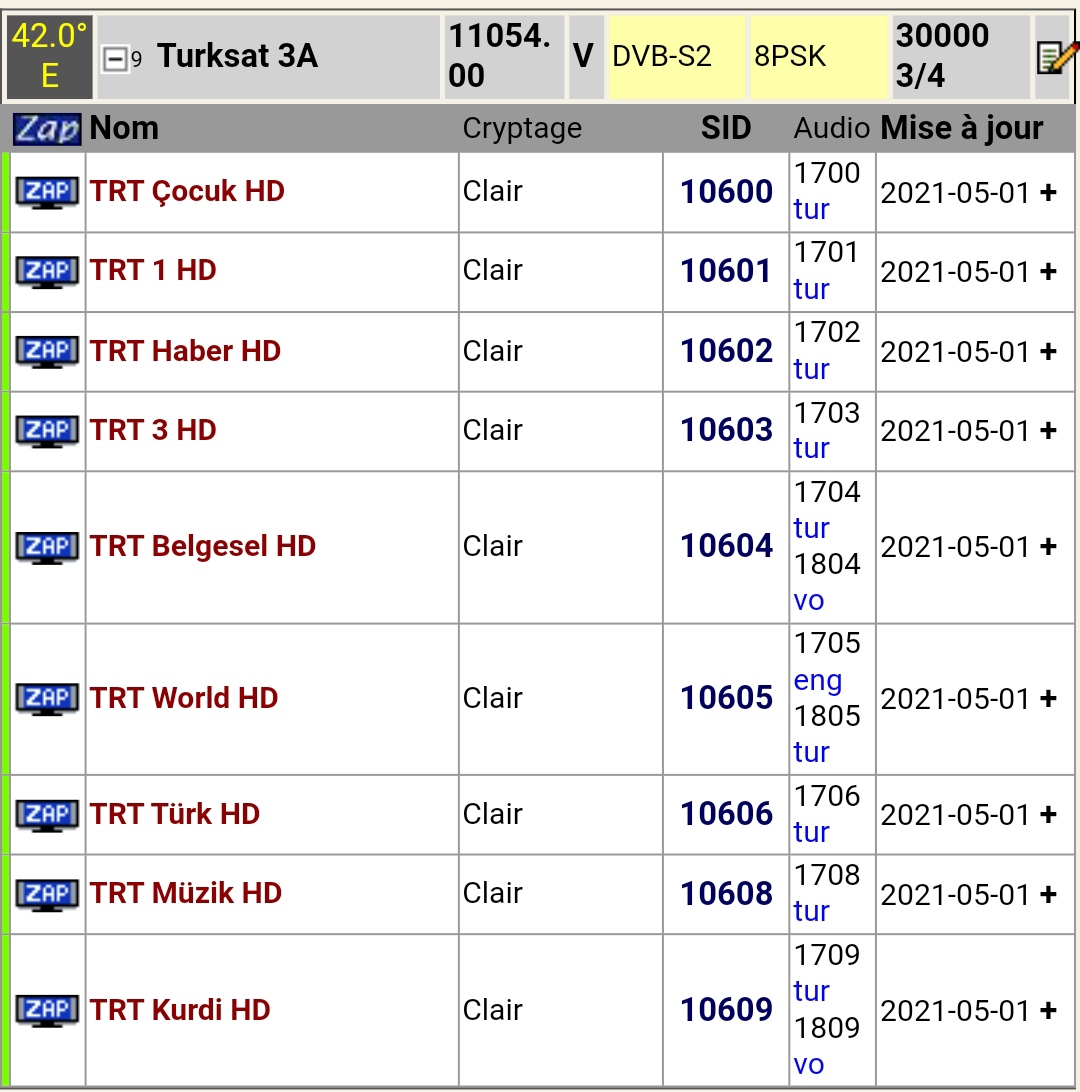Click the ZAP icon for TRT World HD
Image resolution: width=1080 pixels, height=1092 pixels.
47,699
